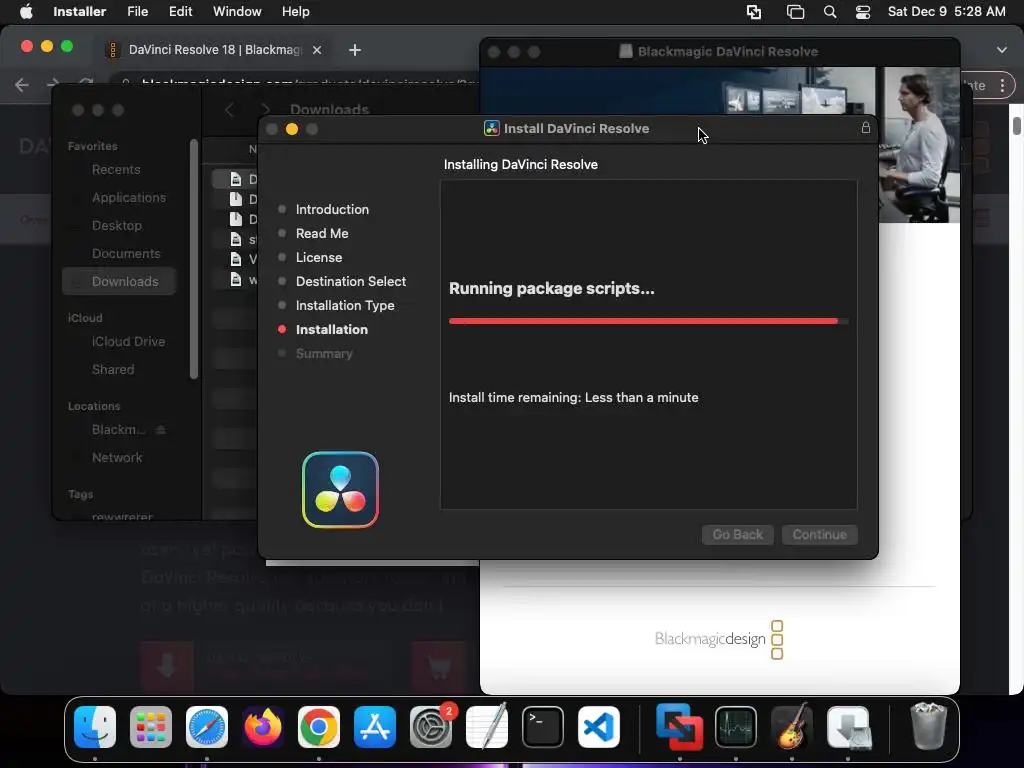Select Downloads in Finder sidebar

(x=120, y=281)
